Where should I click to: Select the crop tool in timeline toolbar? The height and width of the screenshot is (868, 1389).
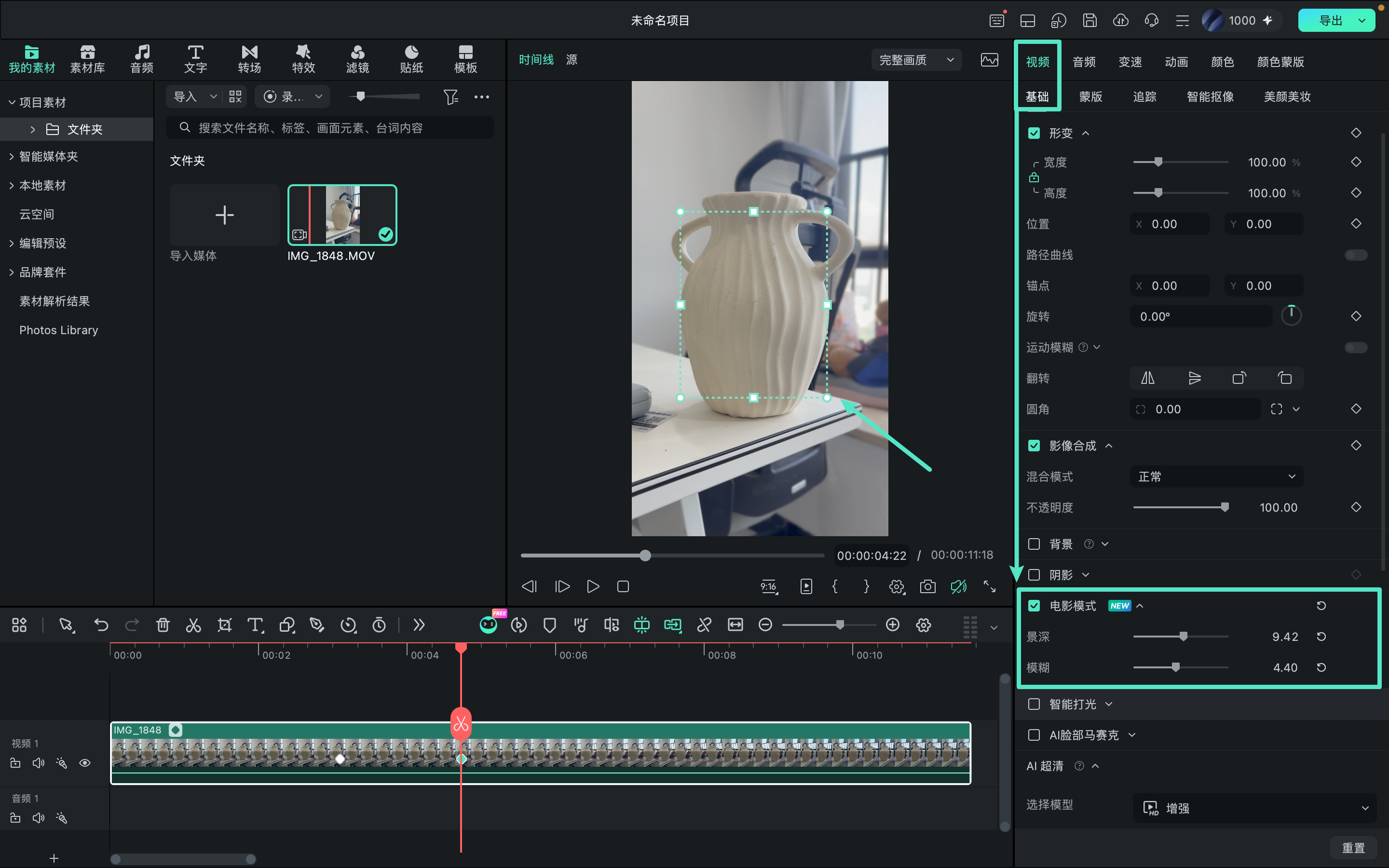click(x=224, y=625)
